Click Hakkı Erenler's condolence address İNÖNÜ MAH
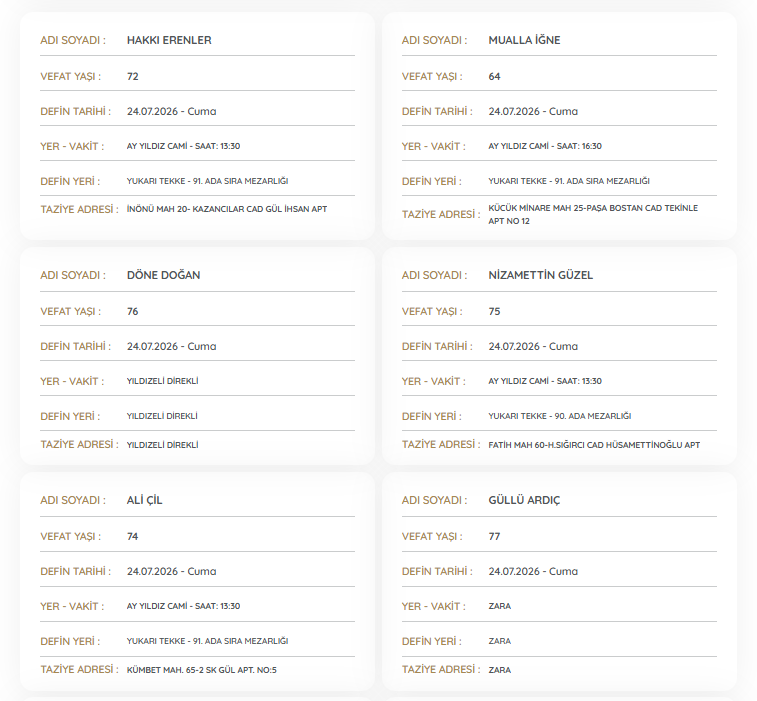This screenshot has height=701, width=757. tap(227, 209)
